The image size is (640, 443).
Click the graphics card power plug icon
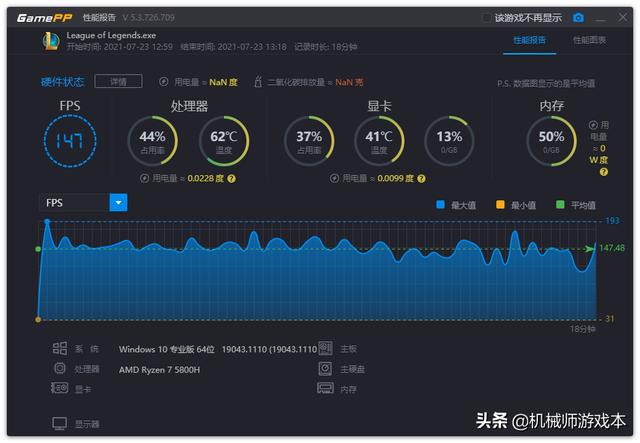[x=334, y=178]
